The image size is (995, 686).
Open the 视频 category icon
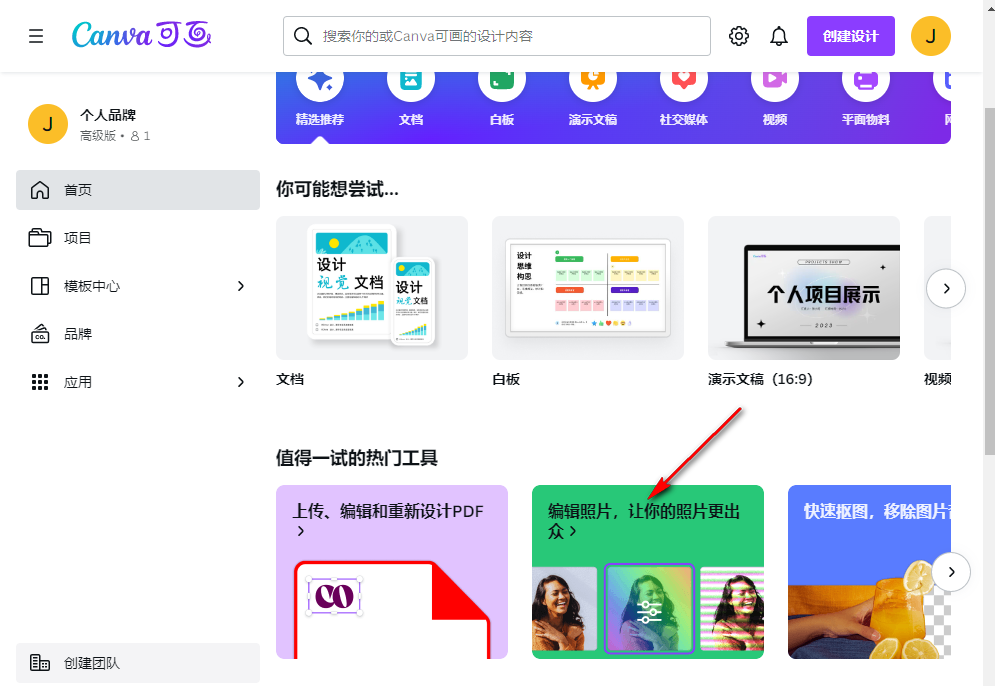[774, 80]
